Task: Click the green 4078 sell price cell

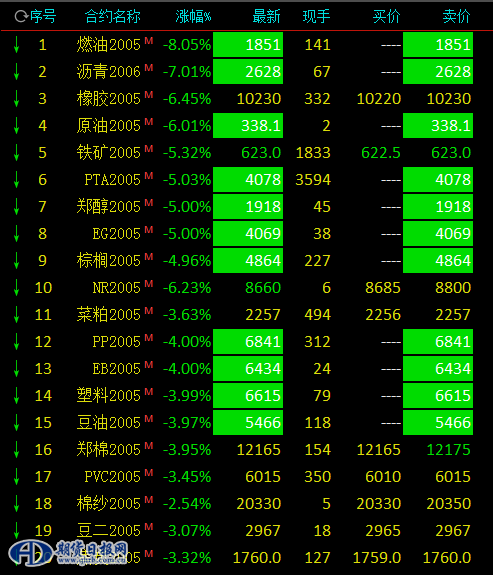Action: coord(438,180)
